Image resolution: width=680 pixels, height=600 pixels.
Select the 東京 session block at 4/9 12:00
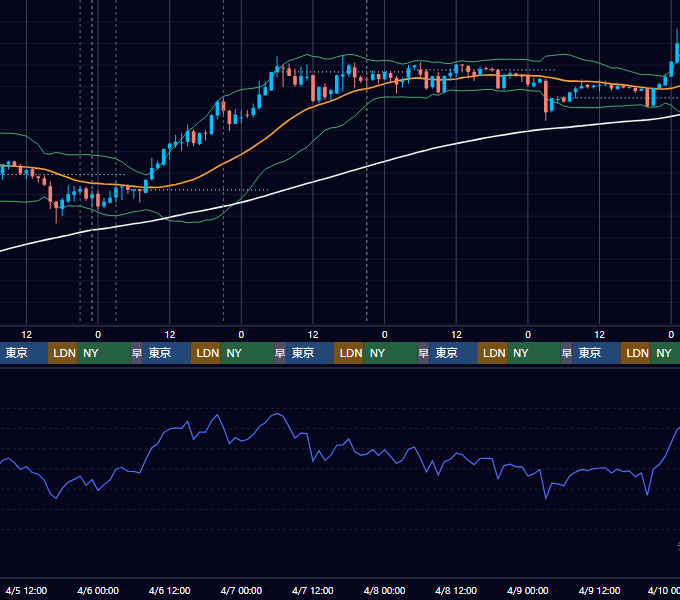pyautogui.click(x=596, y=353)
